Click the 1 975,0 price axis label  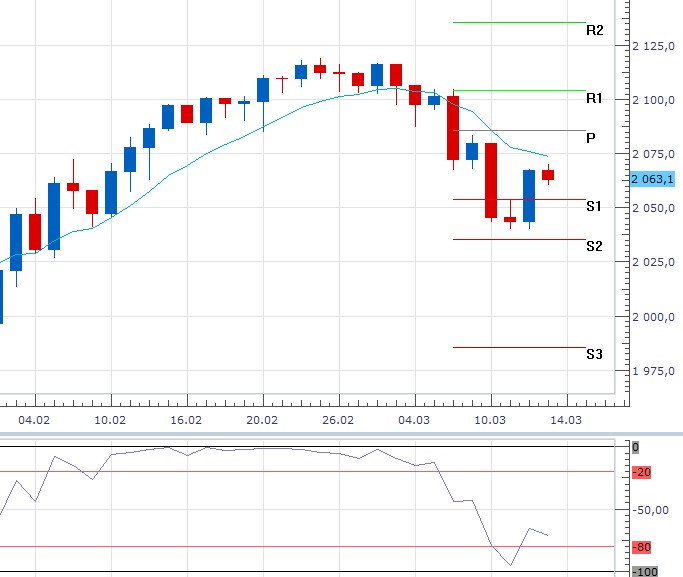(653, 371)
